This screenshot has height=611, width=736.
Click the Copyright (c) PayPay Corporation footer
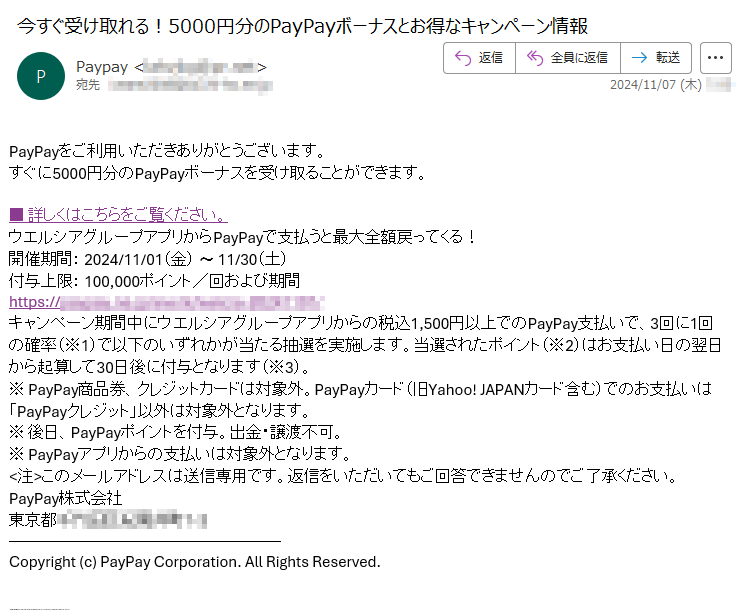coord(195,562)
